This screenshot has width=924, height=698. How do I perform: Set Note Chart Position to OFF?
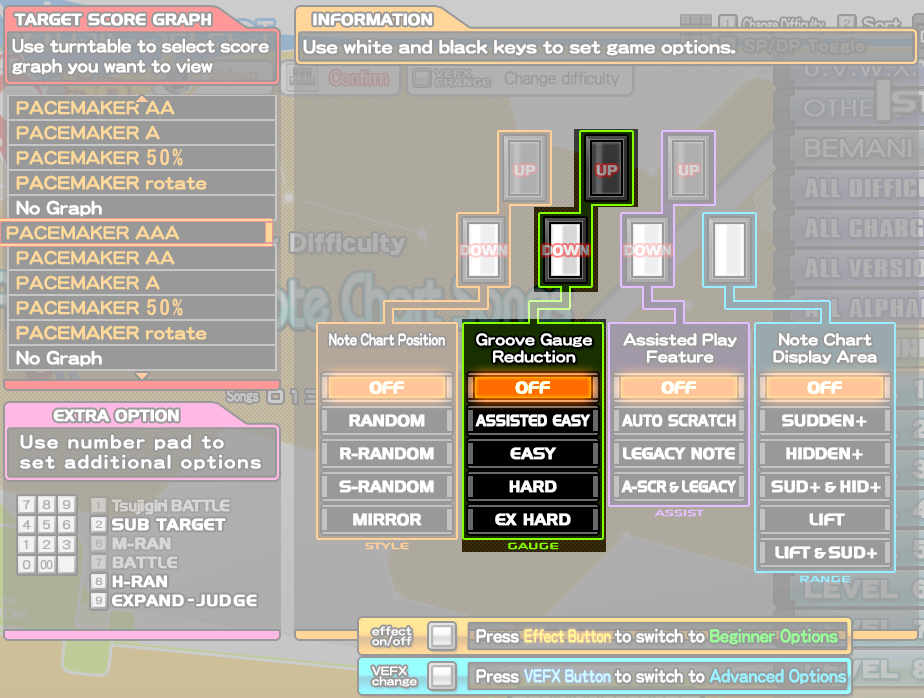387,387
